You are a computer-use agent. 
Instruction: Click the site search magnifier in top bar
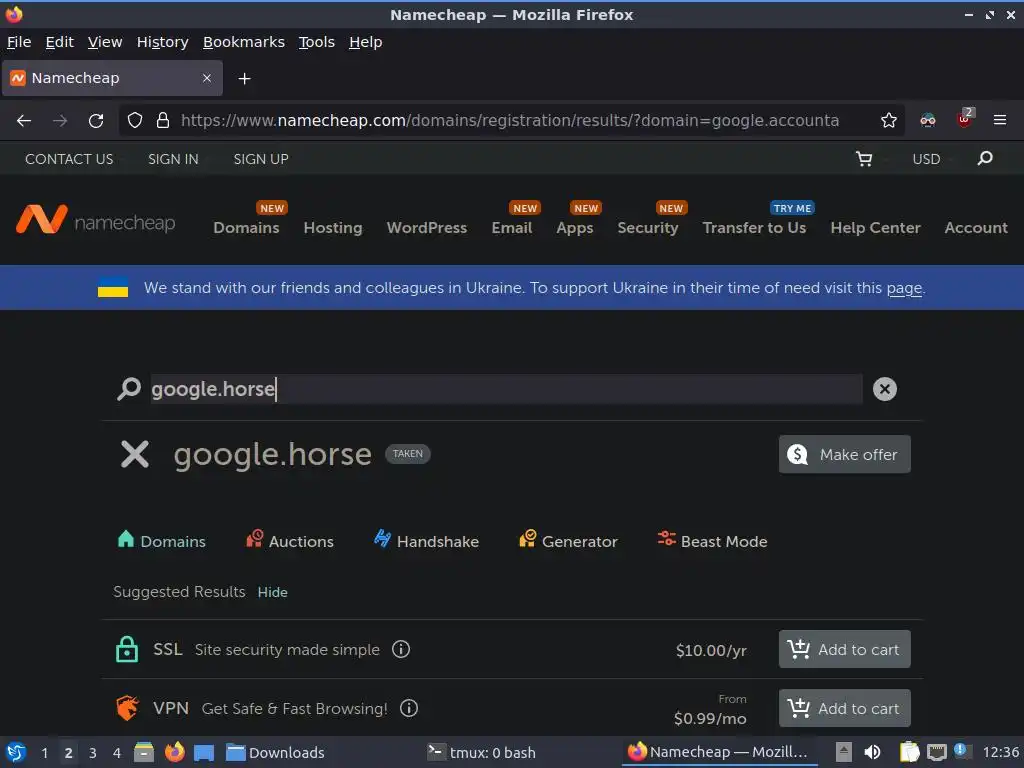[x=985, y=159]
